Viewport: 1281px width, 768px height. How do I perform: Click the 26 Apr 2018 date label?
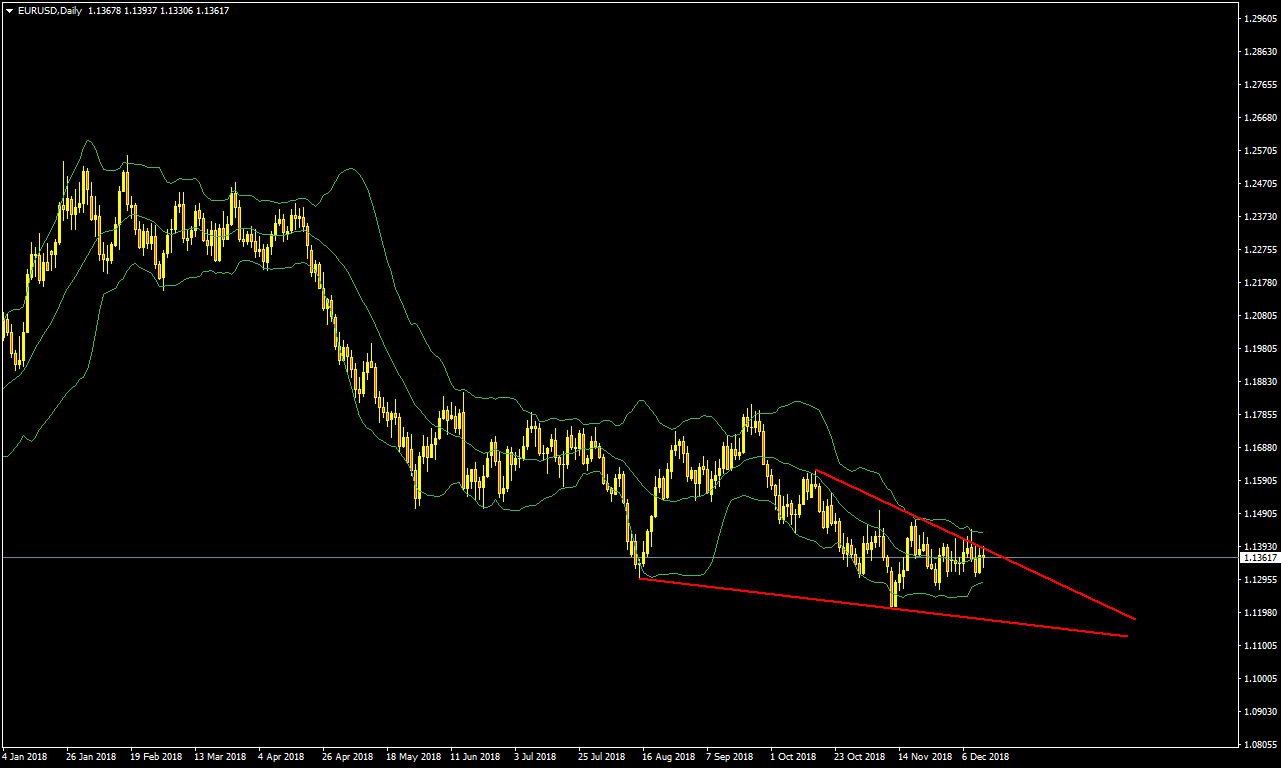pos(347,757)
